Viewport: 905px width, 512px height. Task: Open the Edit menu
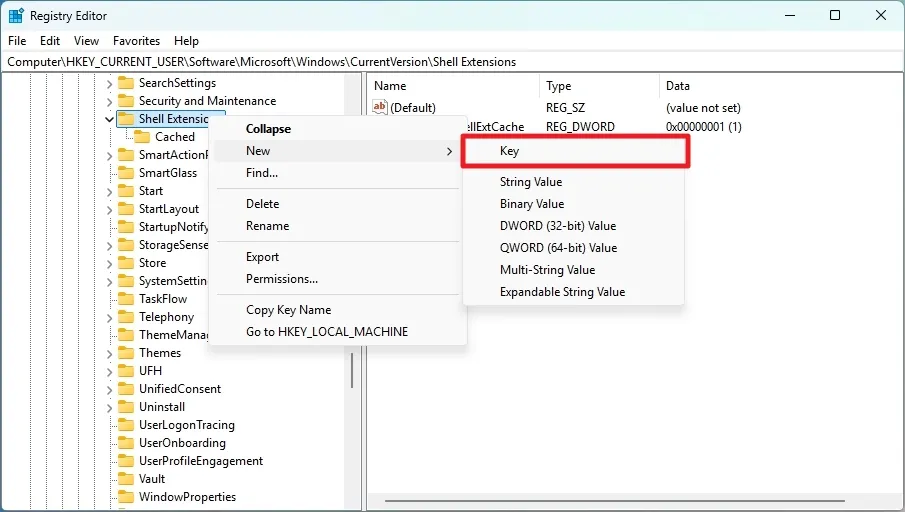click(x=50, y=41)
